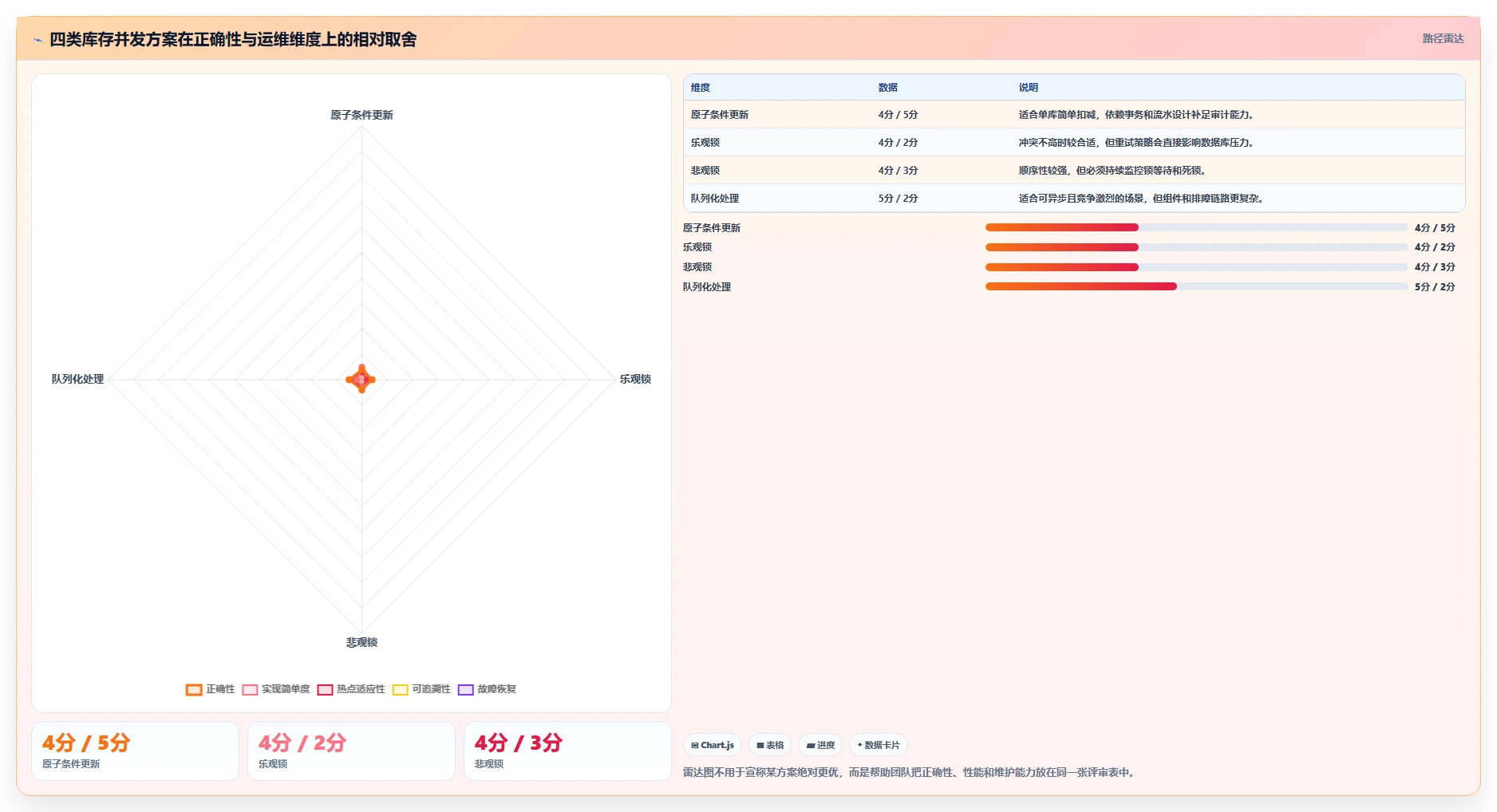Click the 表格 tag chip

click(x=770, y=745)
